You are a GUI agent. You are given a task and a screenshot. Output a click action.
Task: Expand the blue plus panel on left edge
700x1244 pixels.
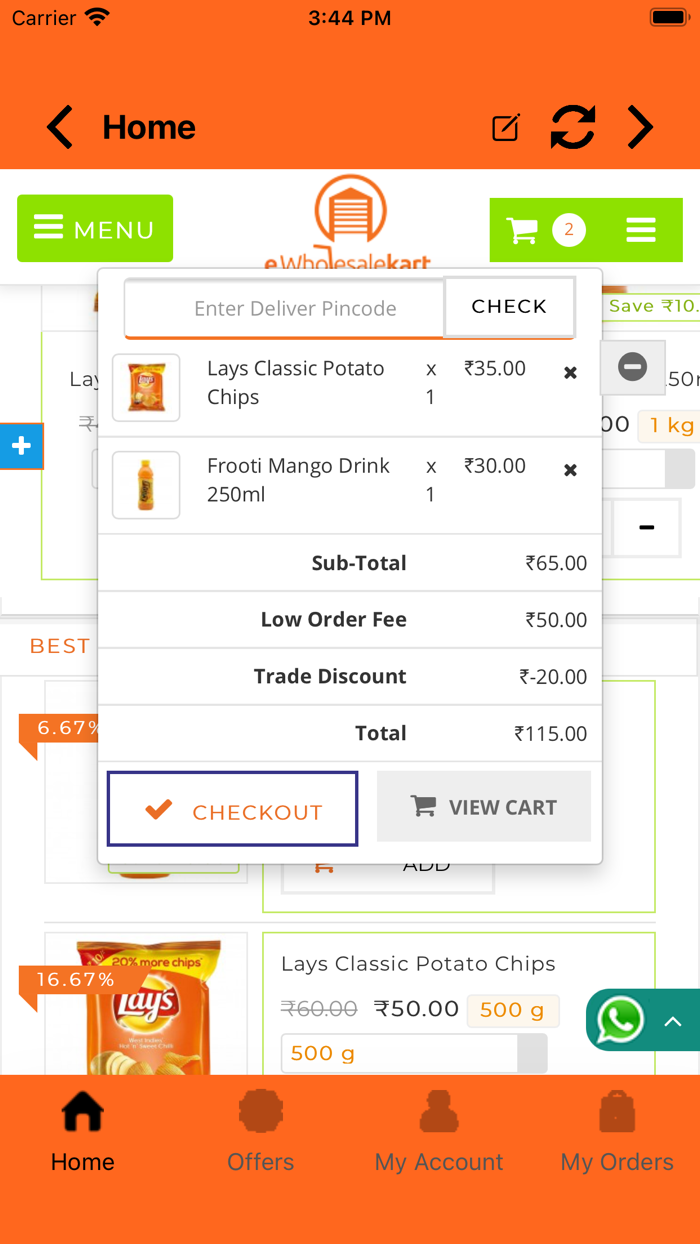(21, 446)
